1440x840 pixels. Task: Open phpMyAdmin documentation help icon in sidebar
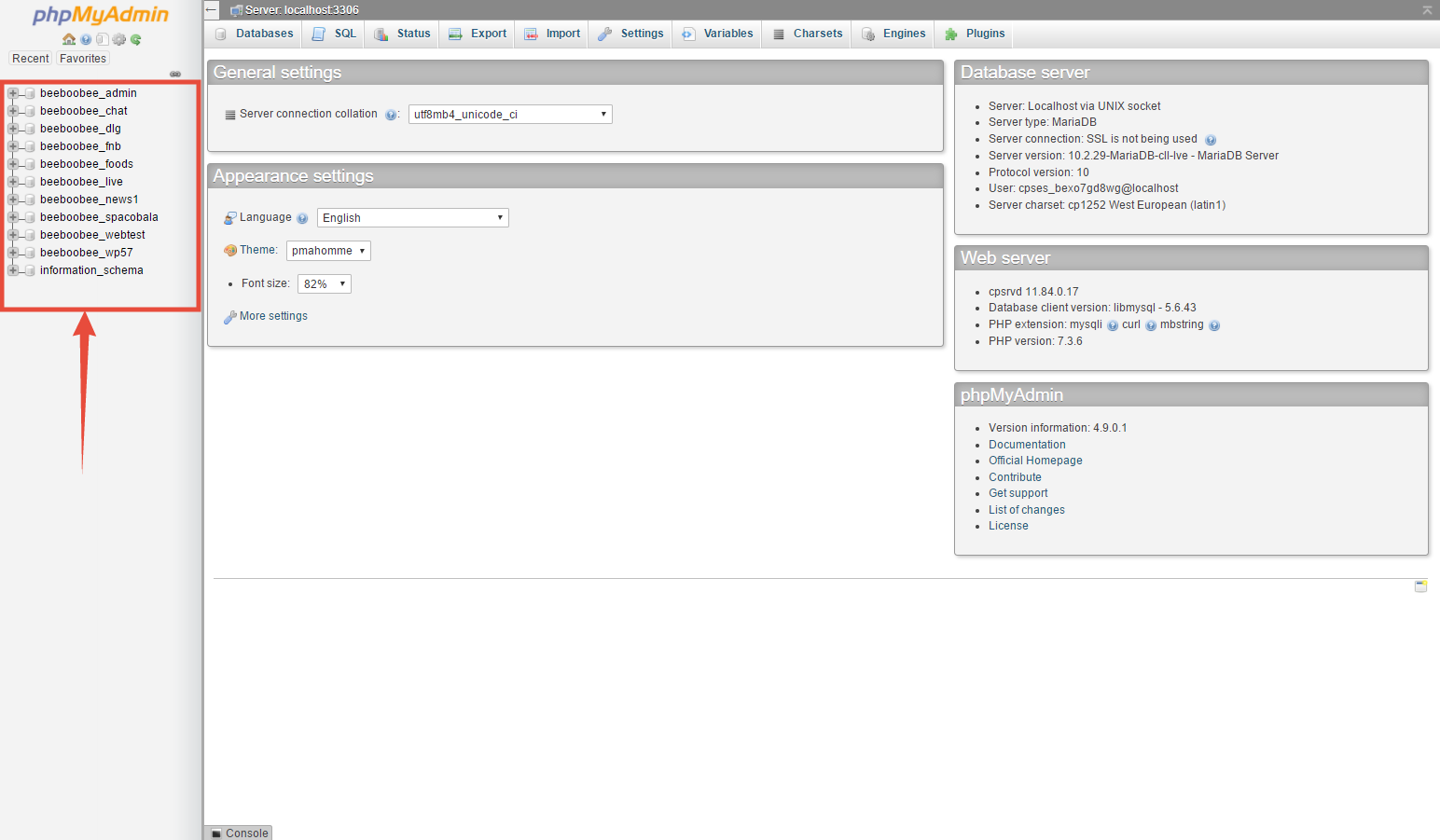click(x=86, y=39)
